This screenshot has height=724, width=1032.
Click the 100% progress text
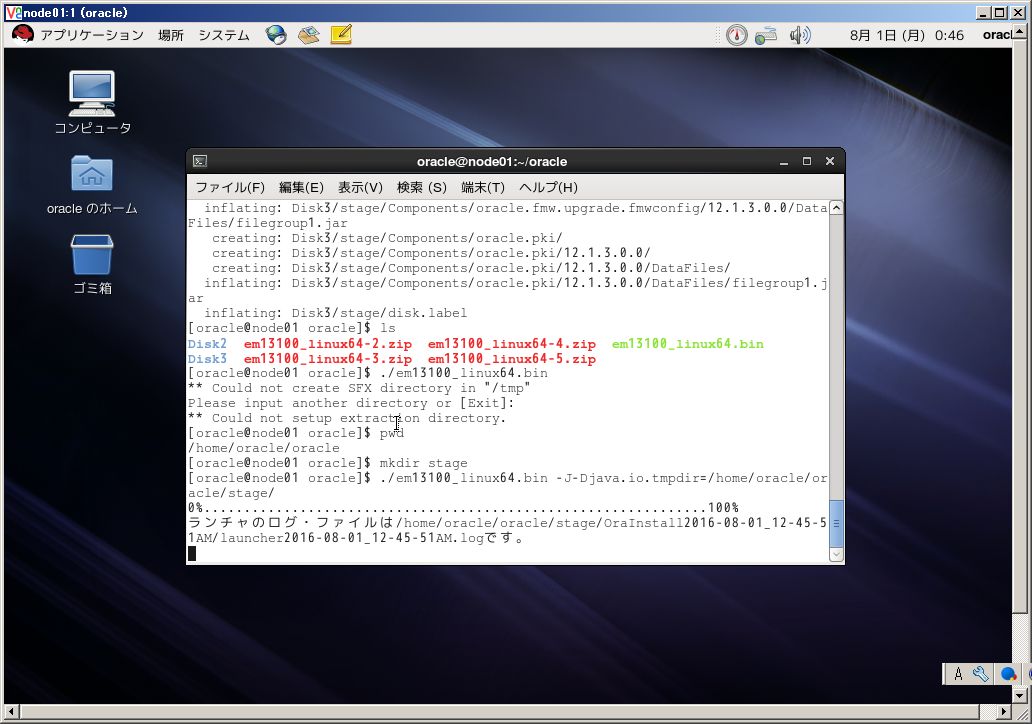click(x=723, y=508)
